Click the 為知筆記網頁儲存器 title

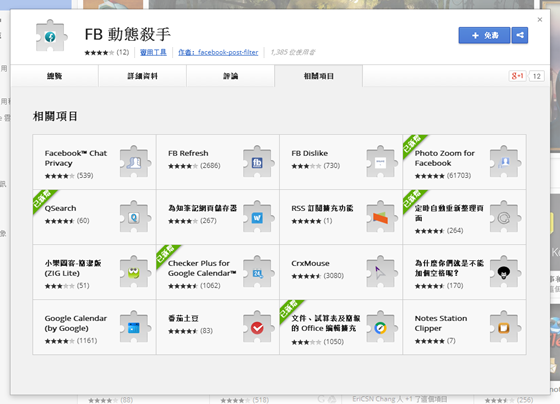[x=202, y=208]
